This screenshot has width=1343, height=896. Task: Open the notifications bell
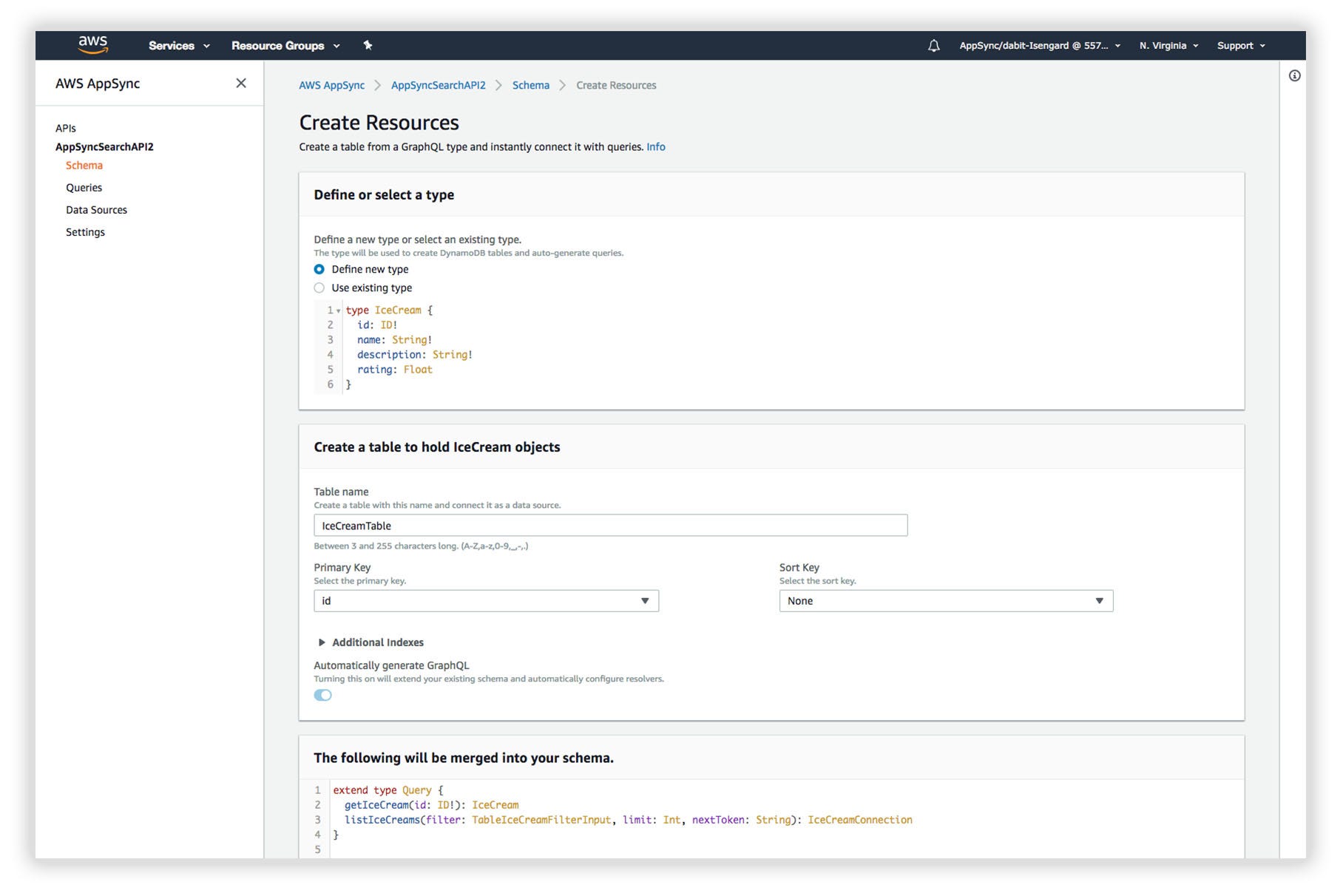pos(934,46)
